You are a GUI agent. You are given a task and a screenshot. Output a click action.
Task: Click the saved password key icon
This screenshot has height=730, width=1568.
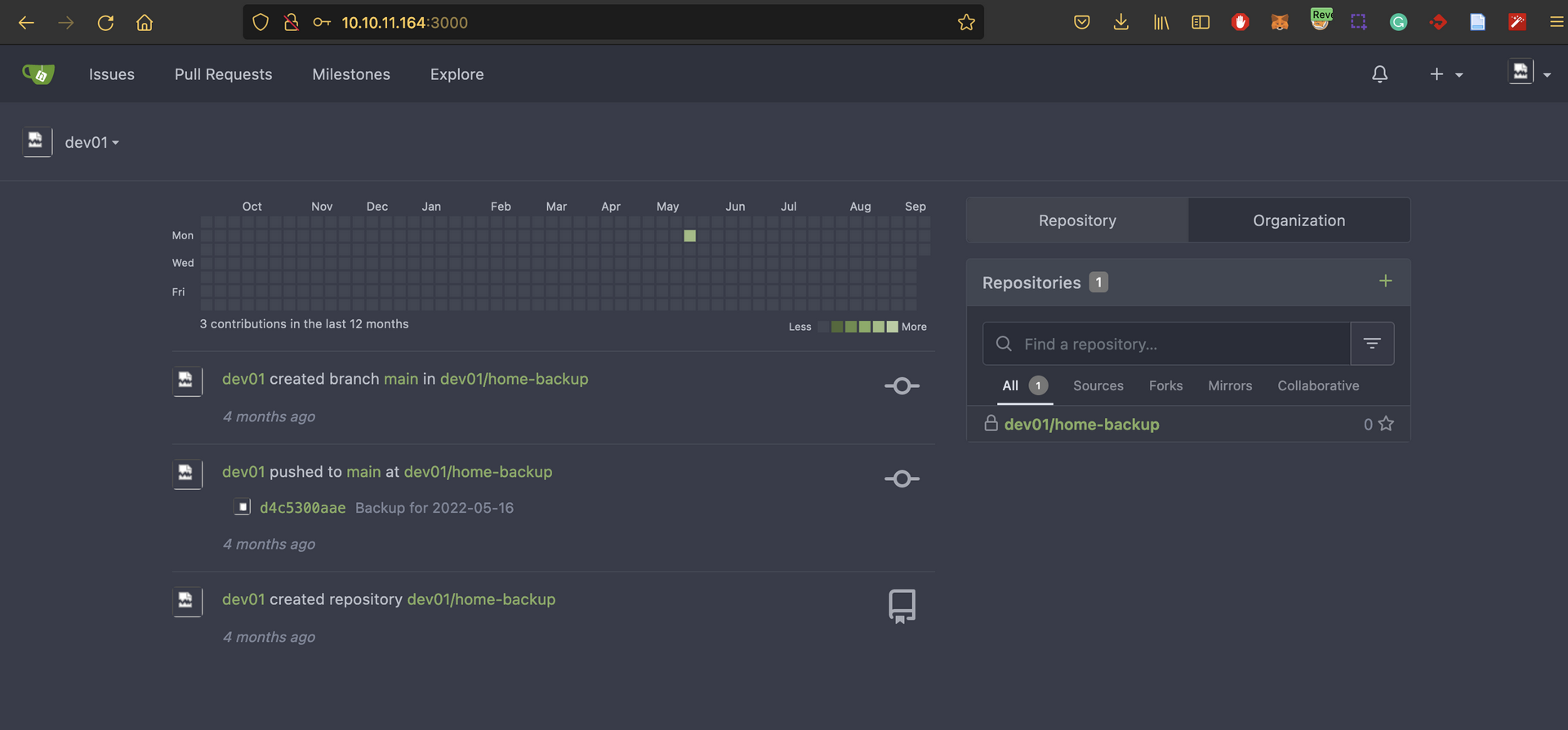[322, 22]
